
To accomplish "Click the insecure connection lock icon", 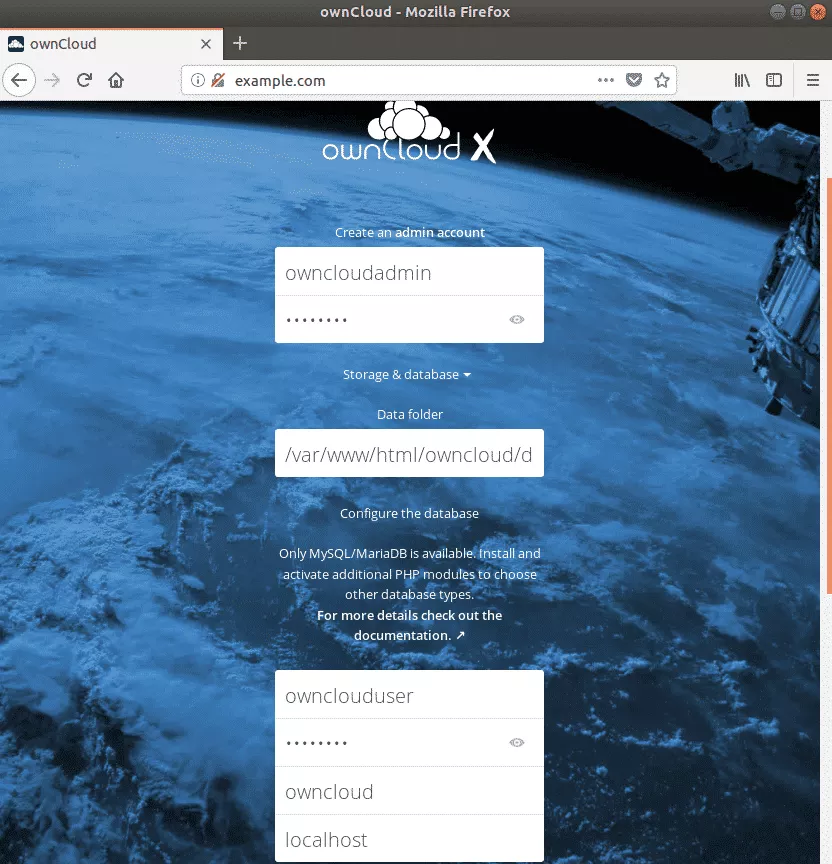I will (218, 80).
